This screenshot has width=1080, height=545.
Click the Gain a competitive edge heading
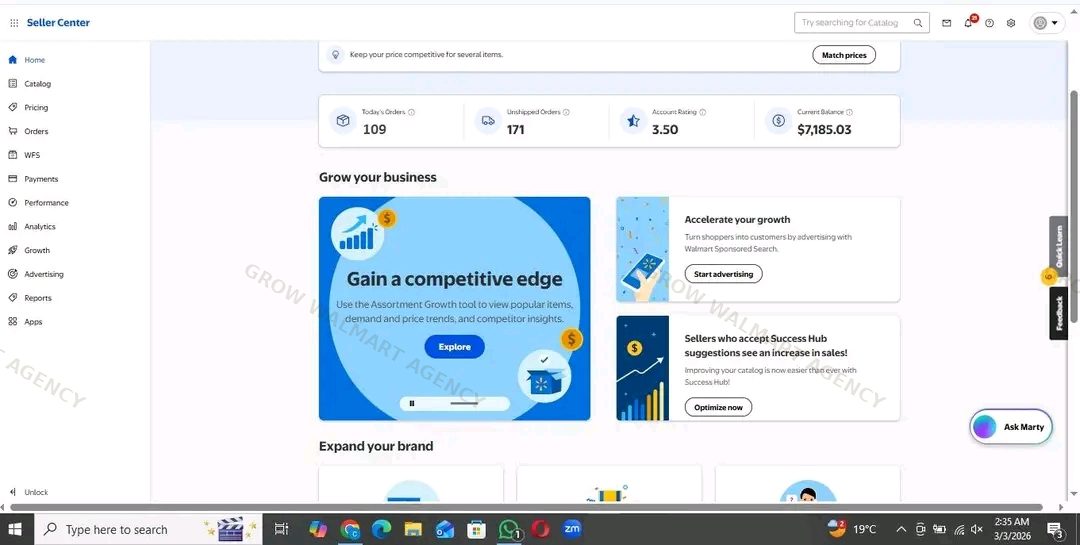pos(455,279)
